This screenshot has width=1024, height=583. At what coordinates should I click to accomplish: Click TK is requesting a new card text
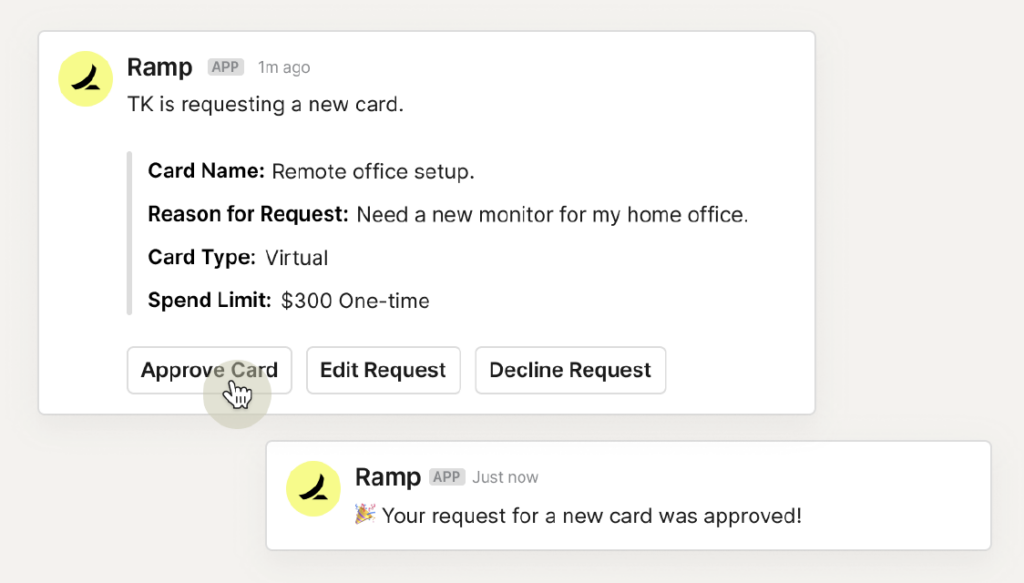click(265, 104)
